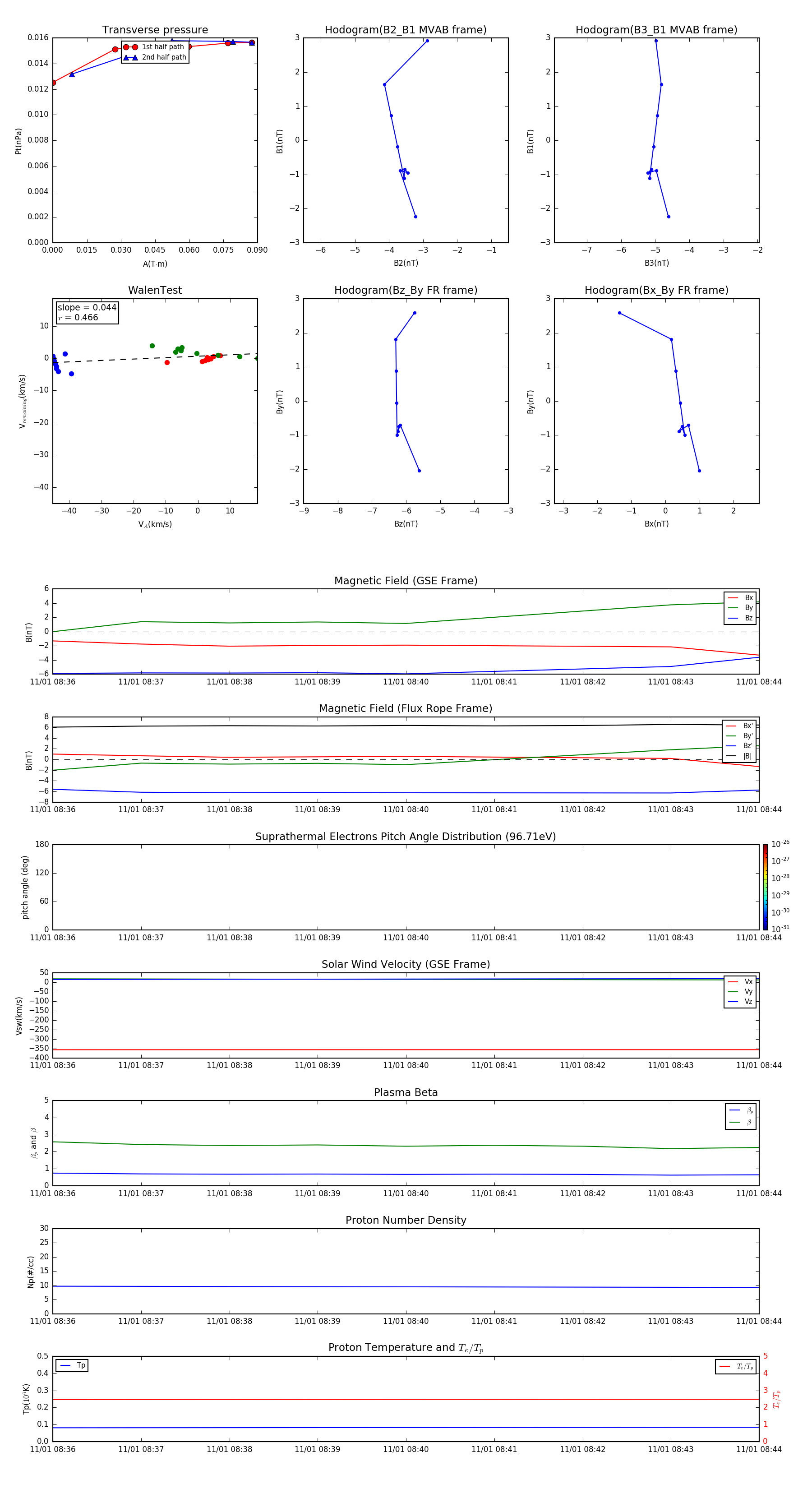812x1489 pixels.
Task: Click the Vz legend entry in solar wind velocity
Action: point(740,1002)
